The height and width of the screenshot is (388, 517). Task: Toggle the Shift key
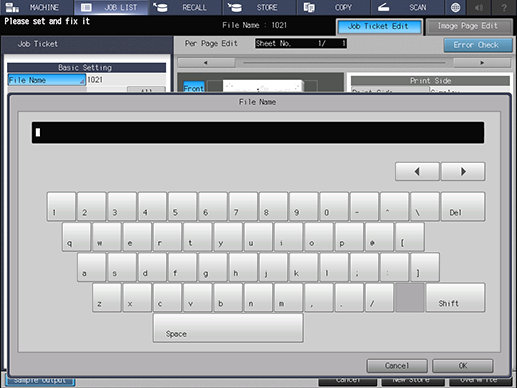click(x=455, y=297)
